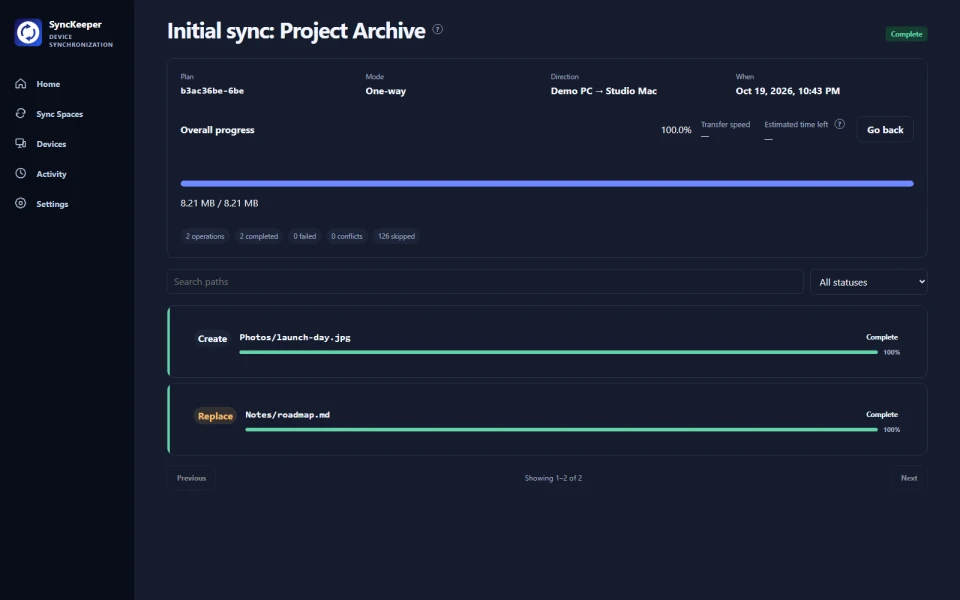This screenshot has height=600, width=960.
Task: Click the 0 conflicts chip
Action: pos(347,236)
